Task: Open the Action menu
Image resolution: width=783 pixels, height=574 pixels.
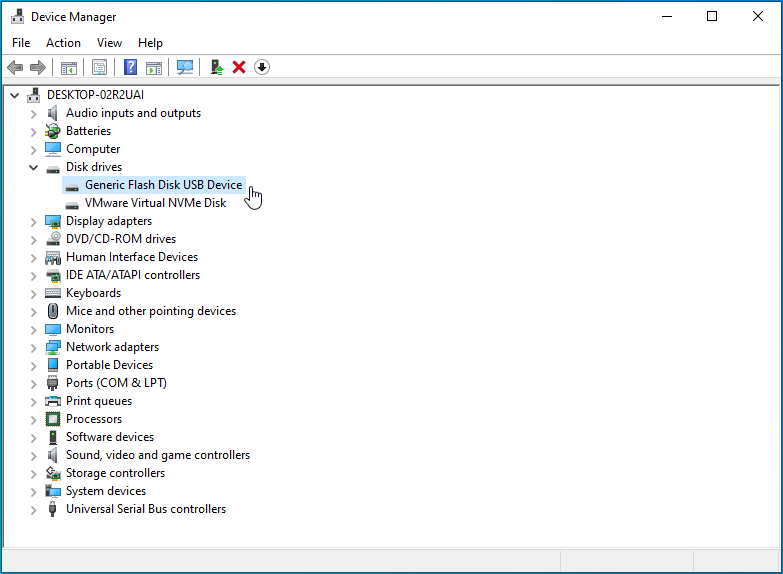Action: [x=63, y=43]
